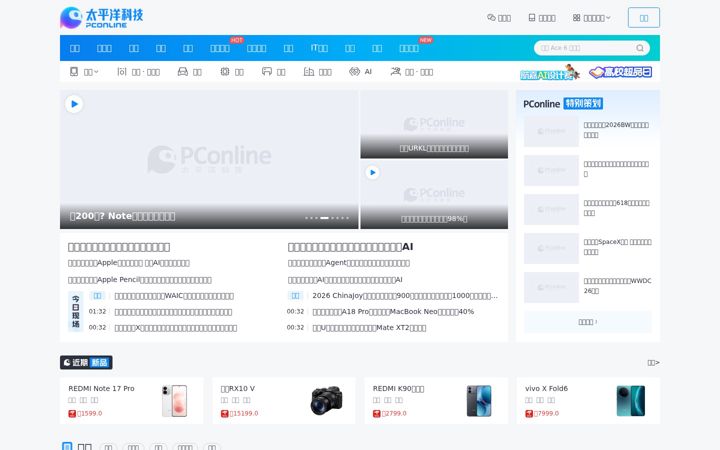The width and height of the screenshot is (720, 450).
Task: Click the sofa icon category
Action: (267, 72)
